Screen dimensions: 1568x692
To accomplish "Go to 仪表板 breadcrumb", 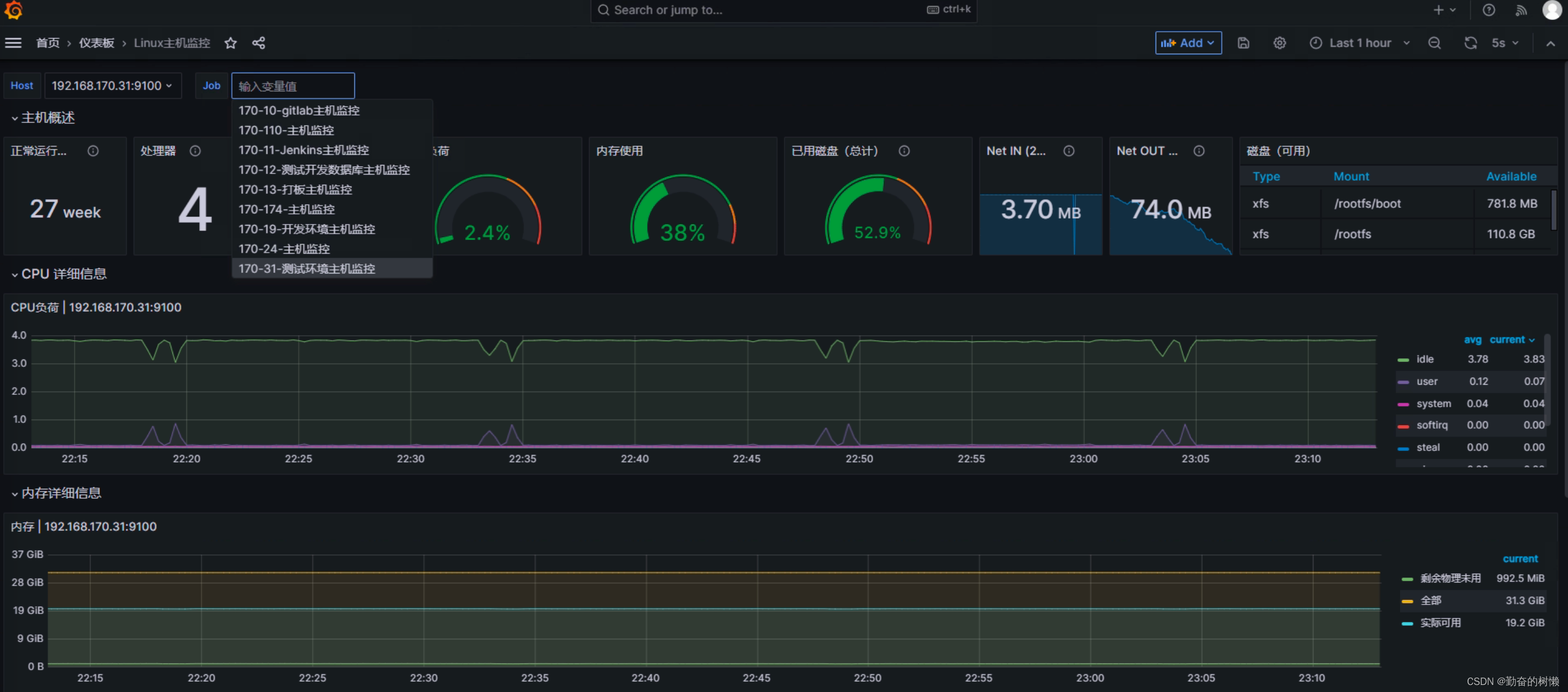I will [97, 42].
